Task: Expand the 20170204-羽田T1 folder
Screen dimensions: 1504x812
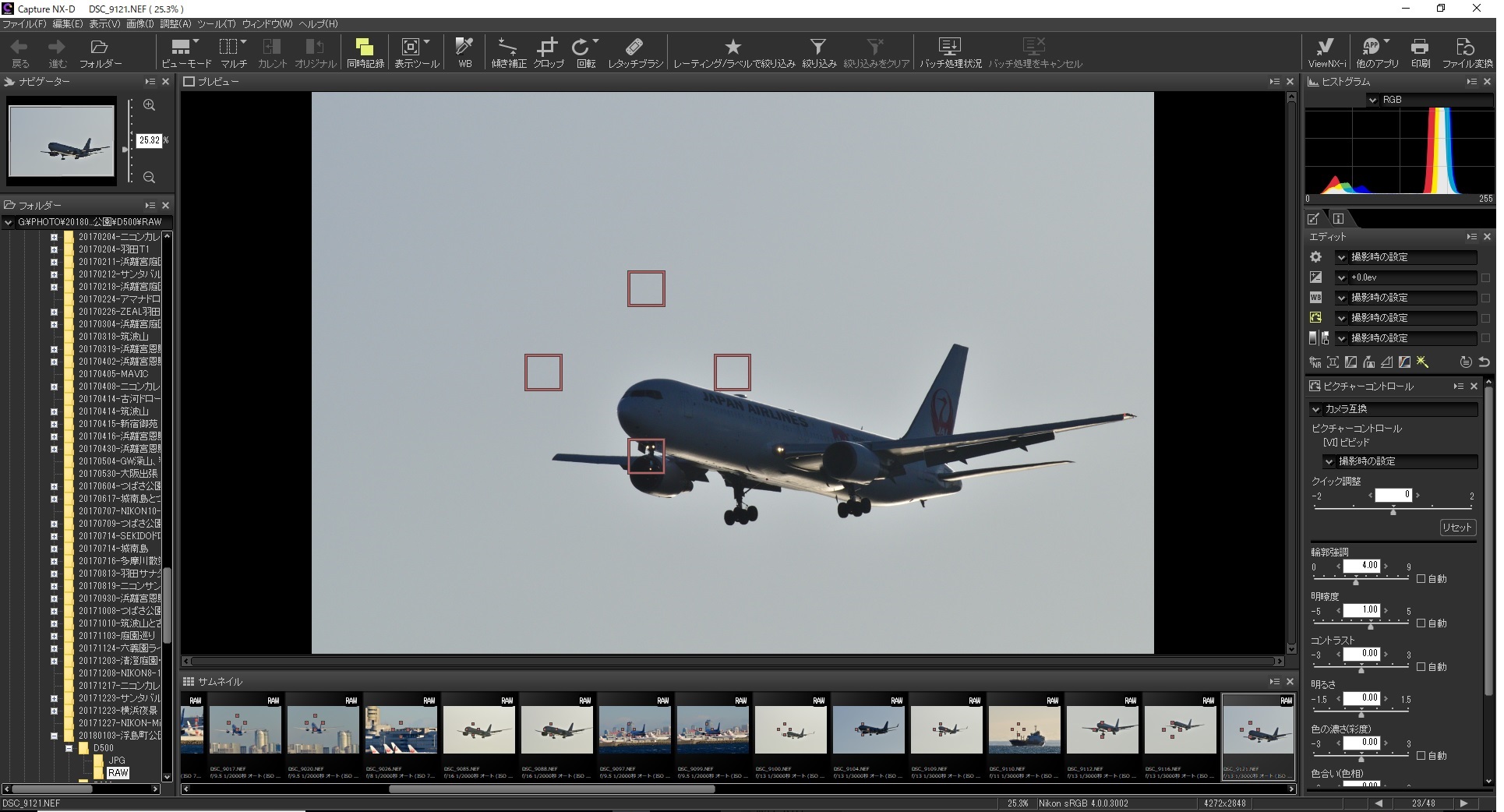Action: (54, 249)
